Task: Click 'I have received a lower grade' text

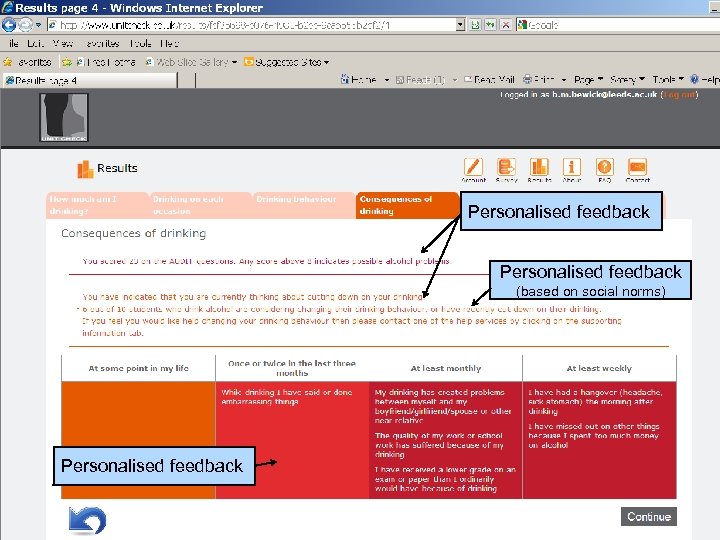Action: click(x=445, y=479)
